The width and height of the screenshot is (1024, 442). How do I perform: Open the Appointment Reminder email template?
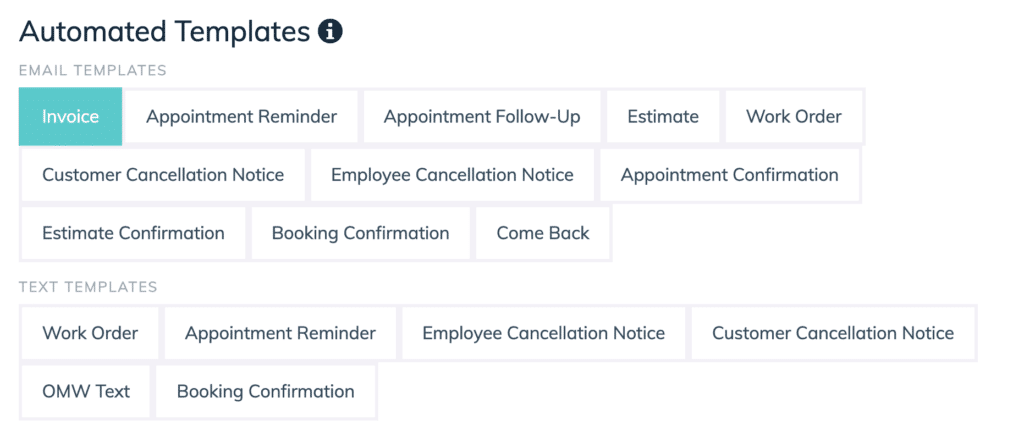tap(242, 116)
